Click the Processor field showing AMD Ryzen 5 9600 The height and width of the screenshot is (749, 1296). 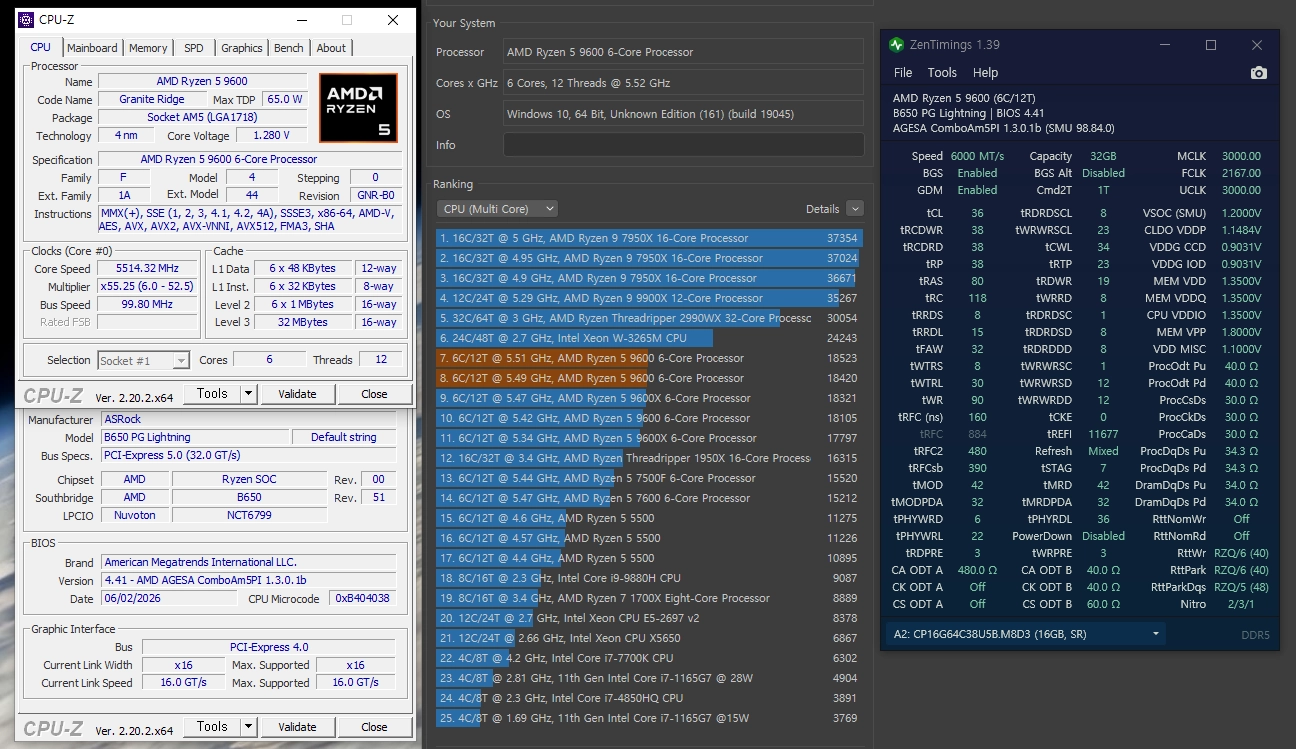[x=683, y=52]
